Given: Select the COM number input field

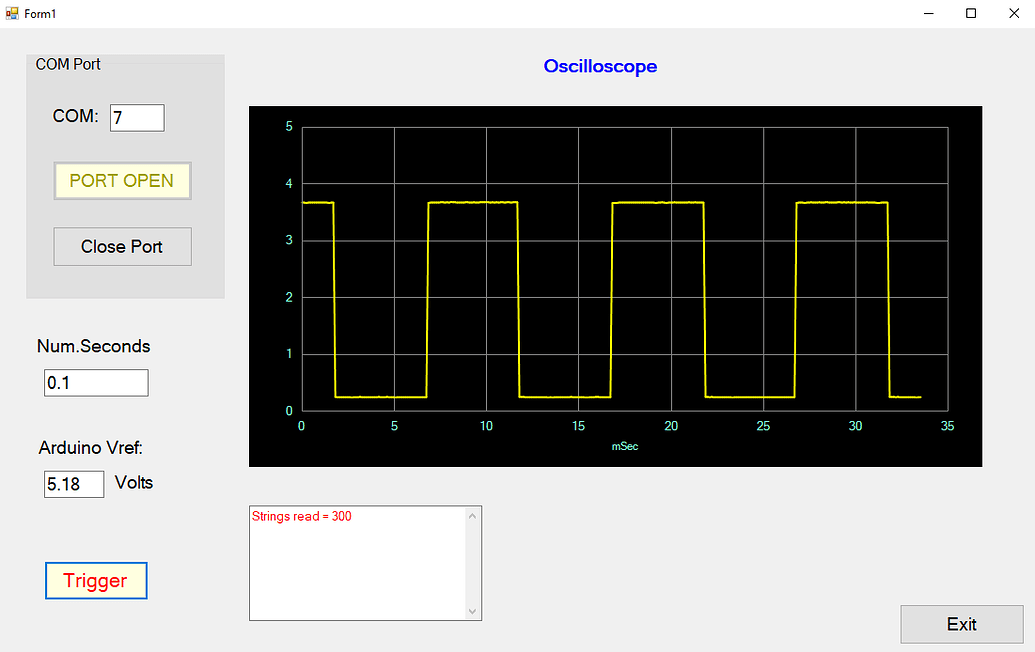Looking at the screenshot, I should (136, 117).
